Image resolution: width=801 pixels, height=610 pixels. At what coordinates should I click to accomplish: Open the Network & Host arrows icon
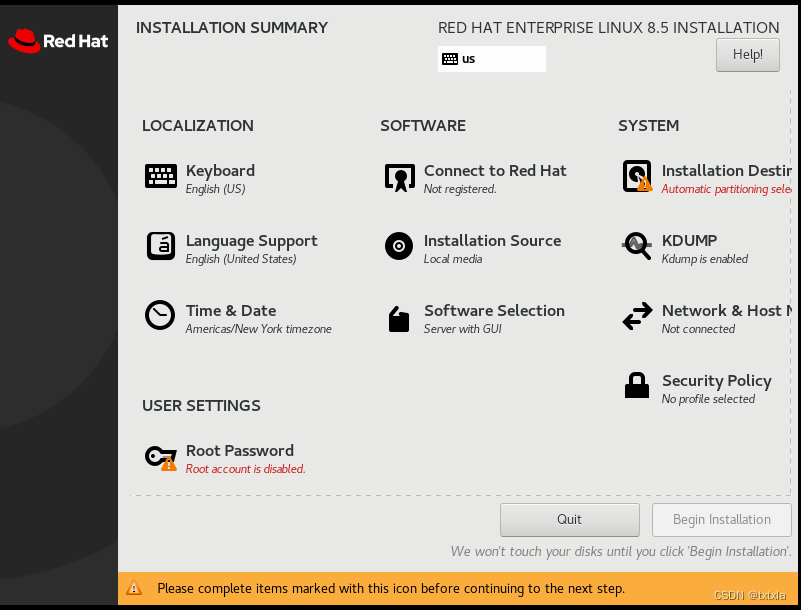pos(638,316)
